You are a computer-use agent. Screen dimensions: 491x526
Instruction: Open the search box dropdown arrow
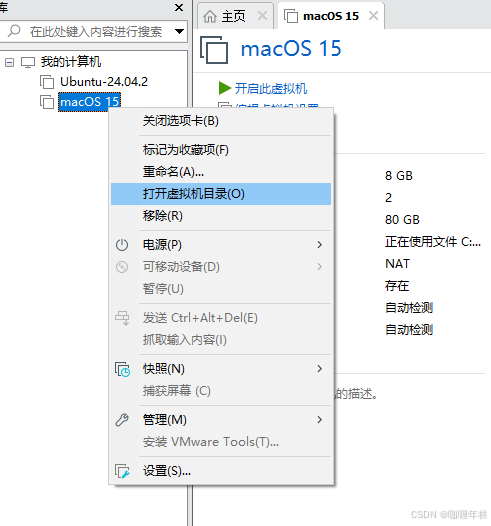(x=179, y=32)
